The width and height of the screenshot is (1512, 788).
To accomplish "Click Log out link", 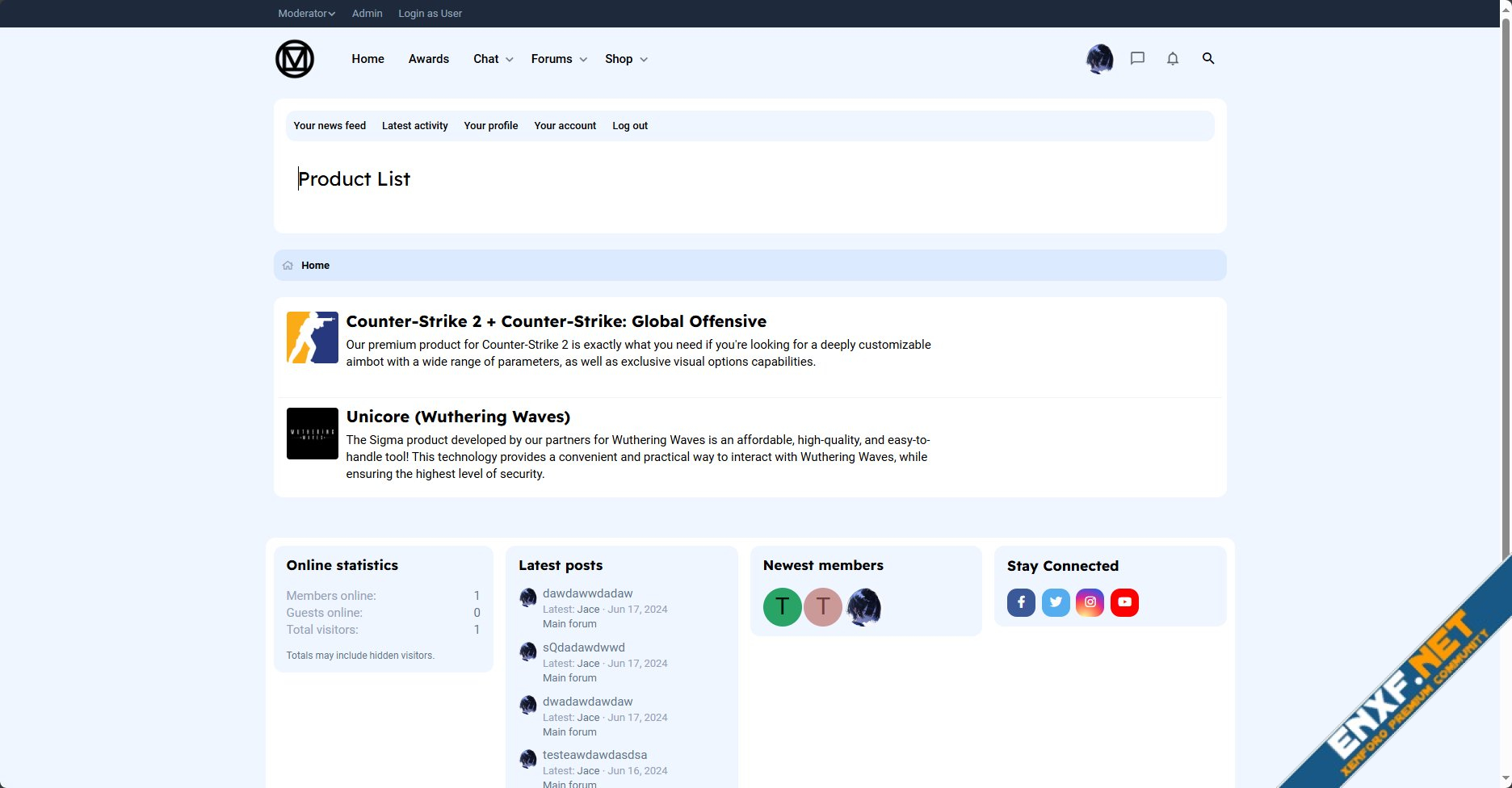I will 630,126.
